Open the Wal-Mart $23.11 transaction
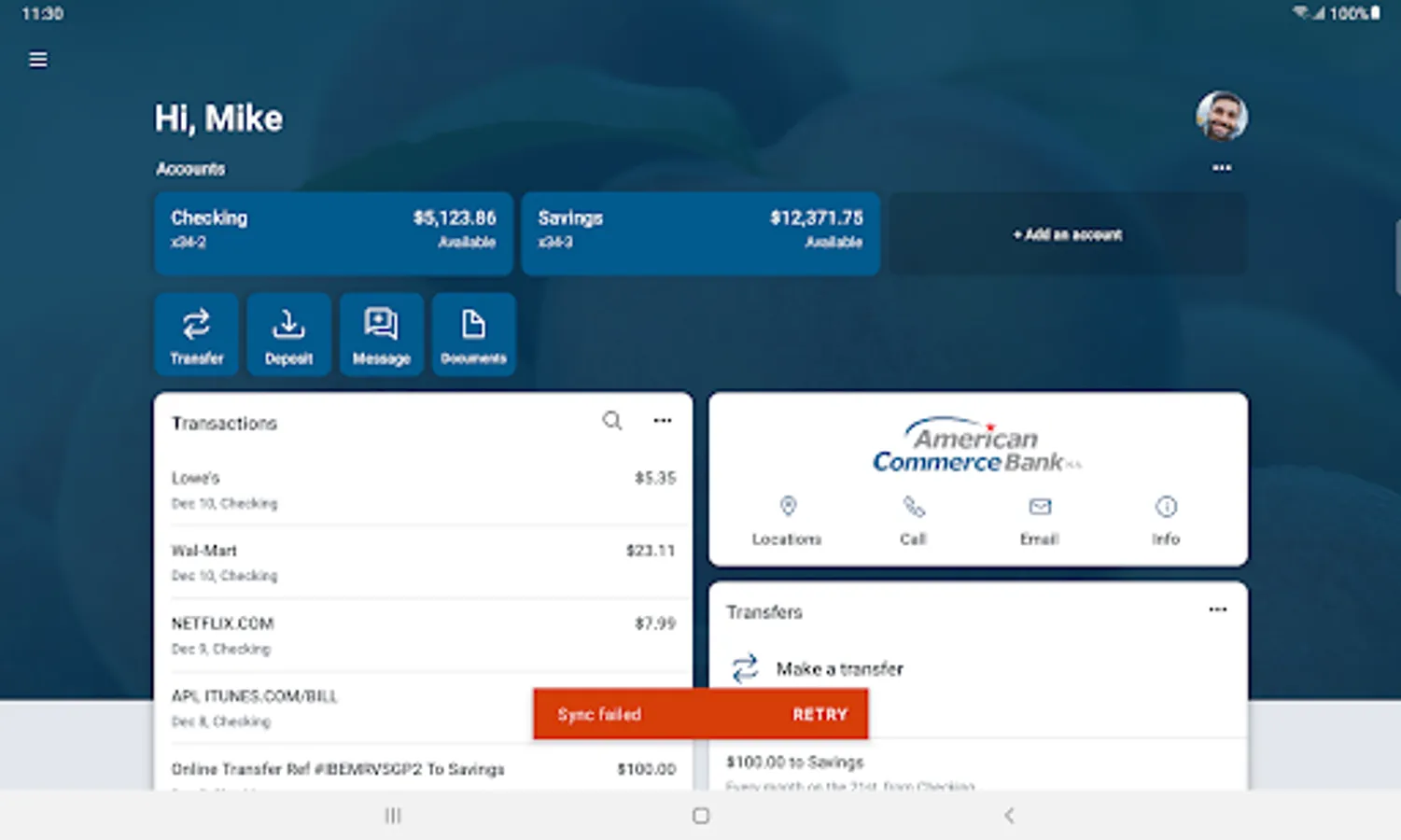This screenshot has width=1401, height=840. coord(423,562)
